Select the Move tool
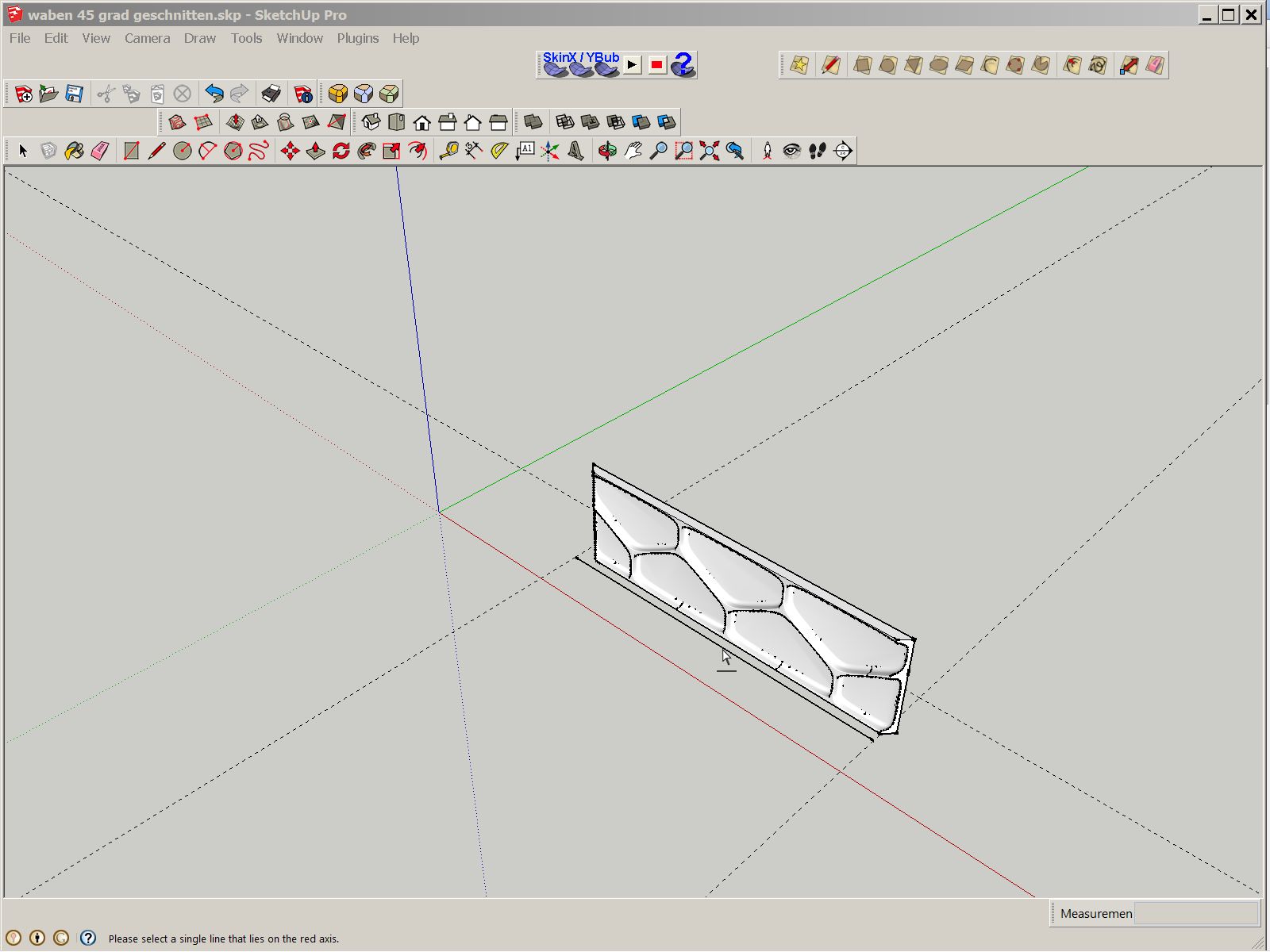This screenshot has width=1270, height=952. [290, 151]
